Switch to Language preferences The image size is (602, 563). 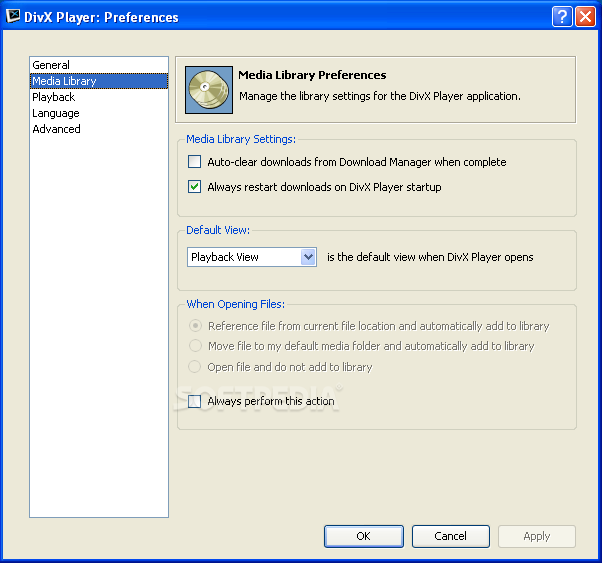click(x=99, y=113)
